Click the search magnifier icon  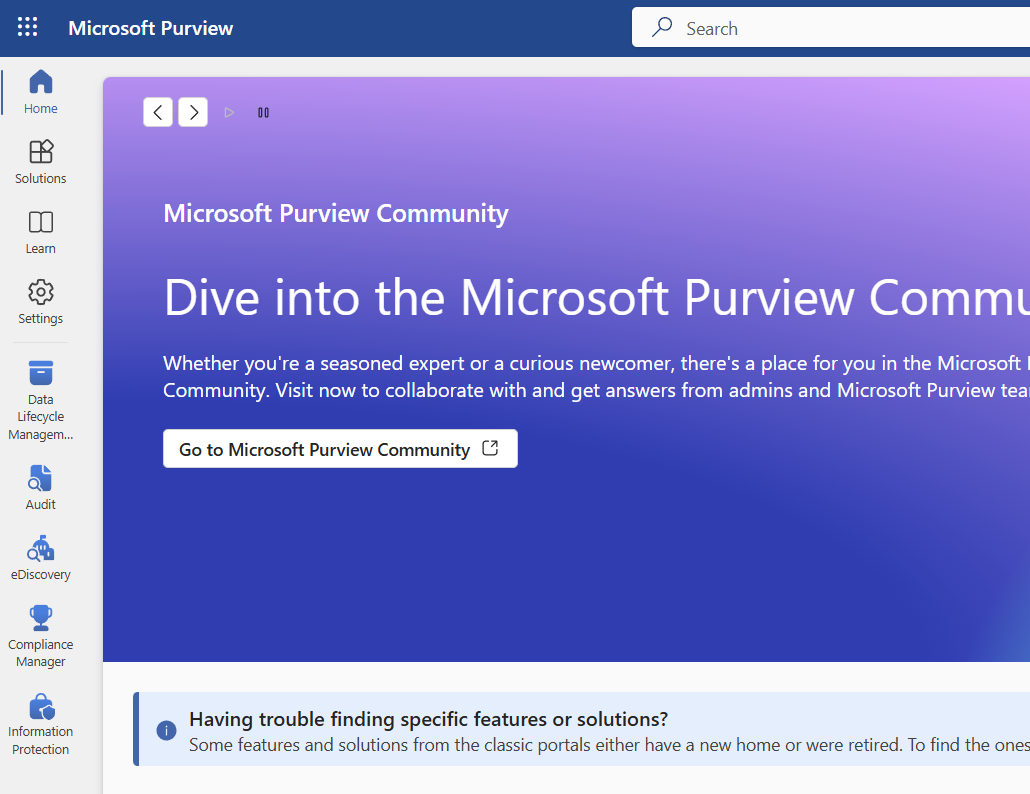click(661, 28)
